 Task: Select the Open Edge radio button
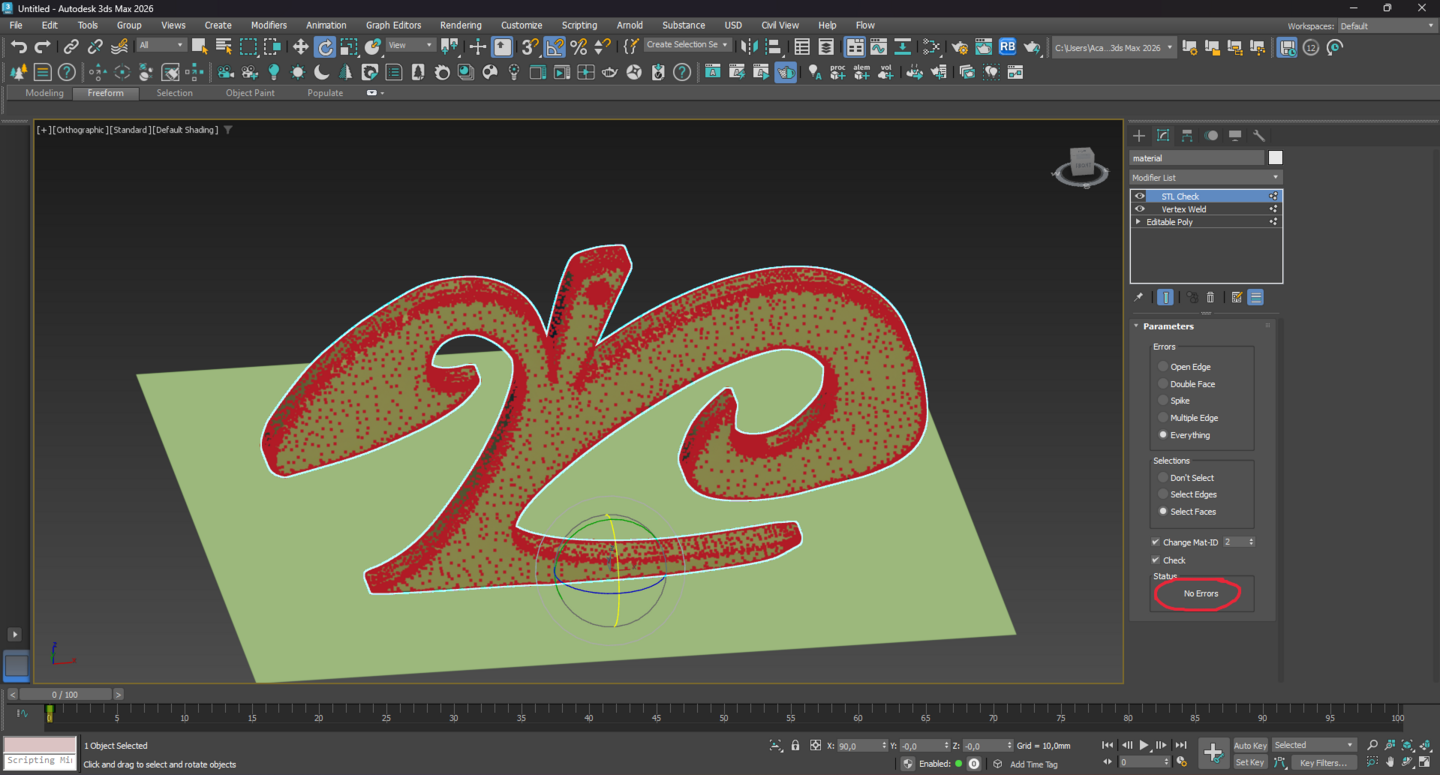click(x=1163, y=367)
